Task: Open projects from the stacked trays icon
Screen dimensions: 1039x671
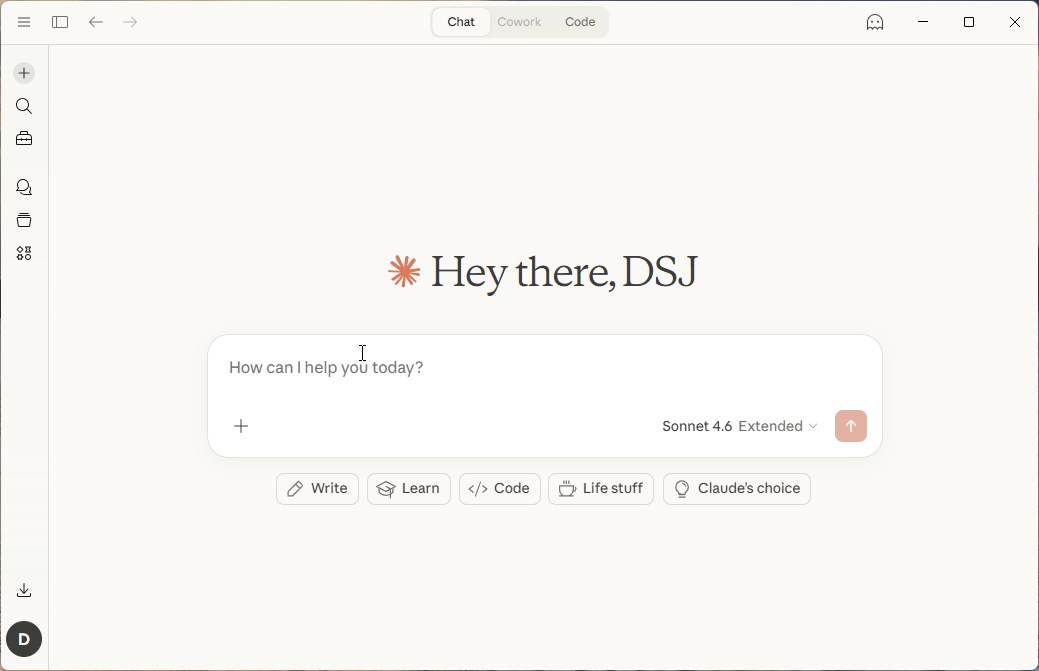Action: coord(24,220)
